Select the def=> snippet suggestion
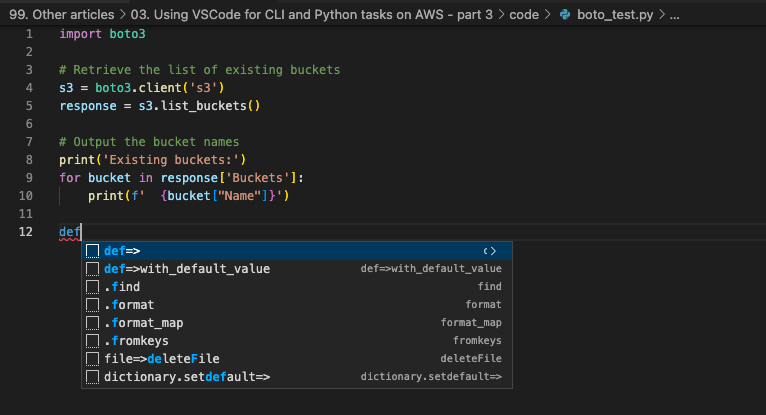Screen dimensions: 766x415 pos(297,251)
